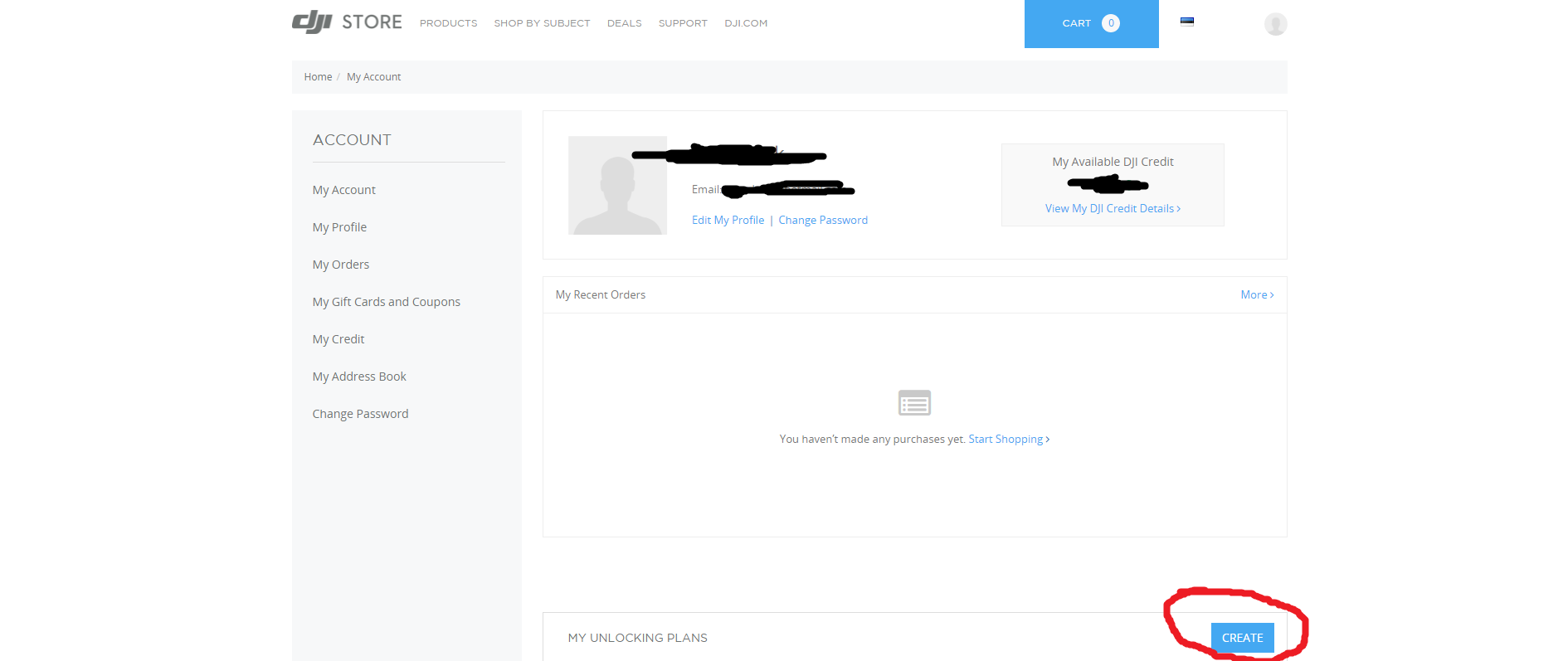
Task: Open the Shop by Subject menu
Action: coord(542,23)
